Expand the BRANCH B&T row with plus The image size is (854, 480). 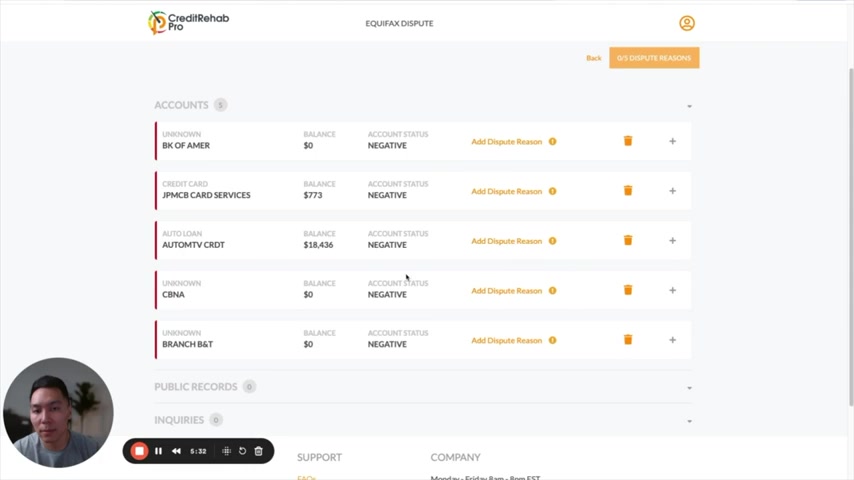673,340
